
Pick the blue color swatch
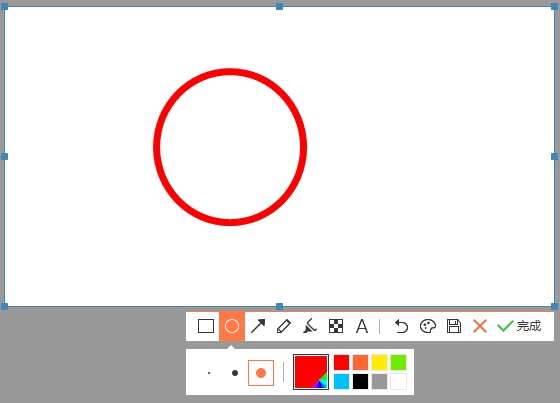click(x=341, y=382)
